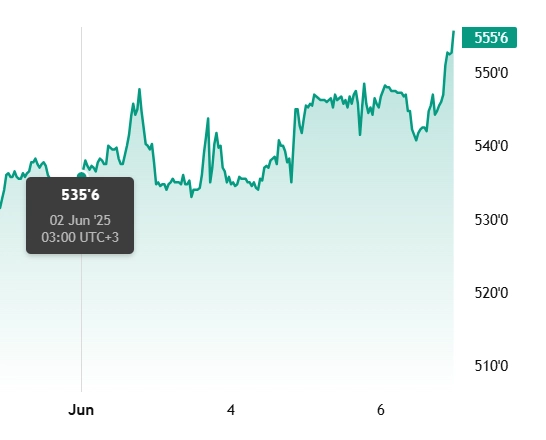Click the 4 date label on time axis
This screenshot has width=546, height=440.
click(x=231, y=410)
